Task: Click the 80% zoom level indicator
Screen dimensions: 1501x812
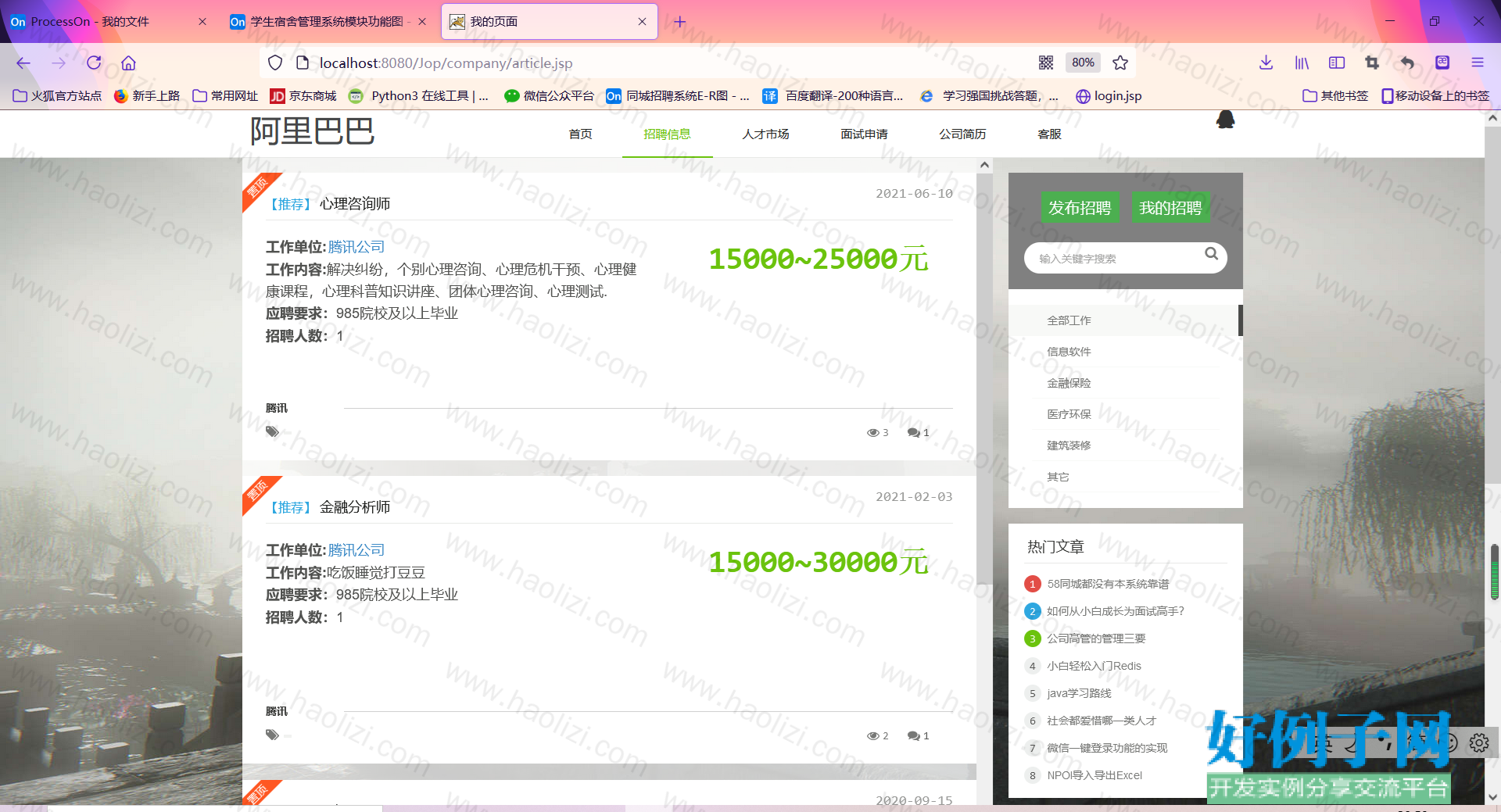Action: (x=1083, y=63)
